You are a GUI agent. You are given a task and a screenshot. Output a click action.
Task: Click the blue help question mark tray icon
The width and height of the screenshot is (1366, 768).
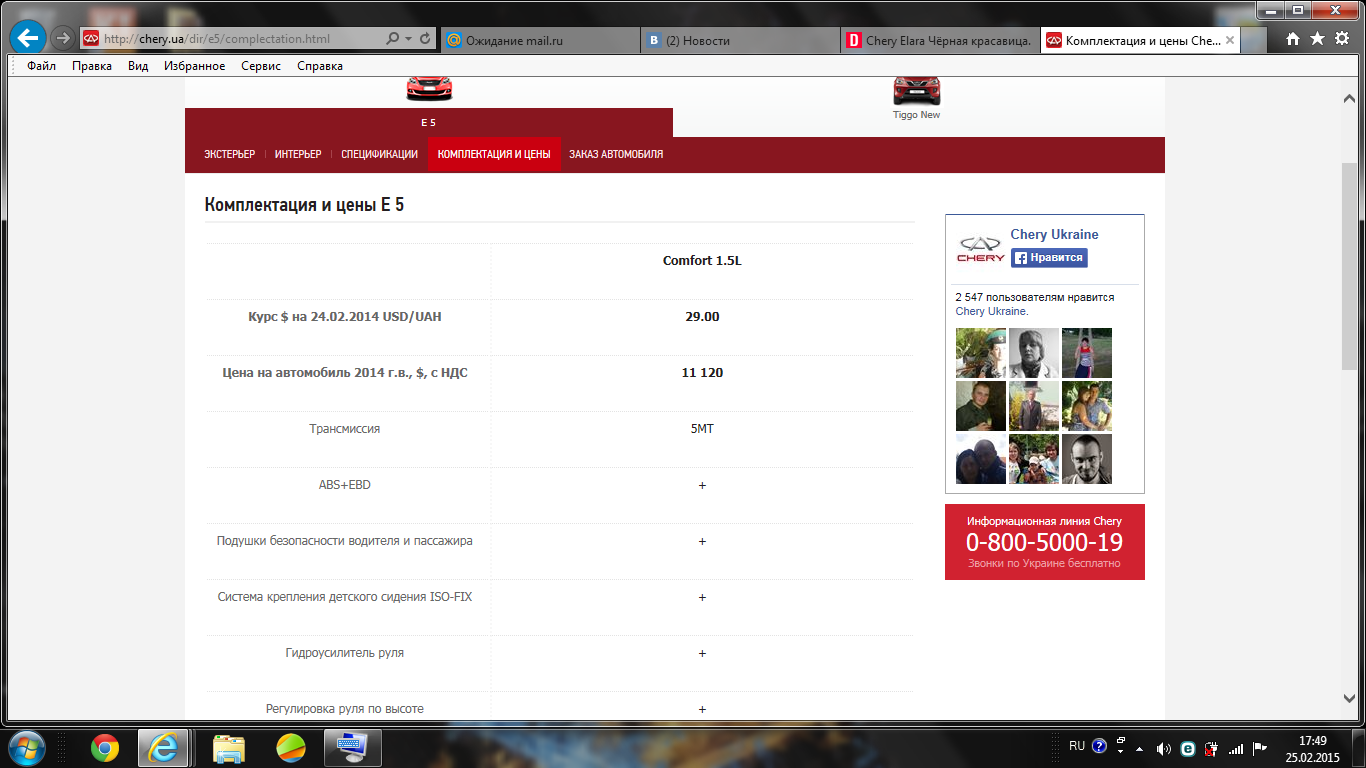coord(1099,746)
